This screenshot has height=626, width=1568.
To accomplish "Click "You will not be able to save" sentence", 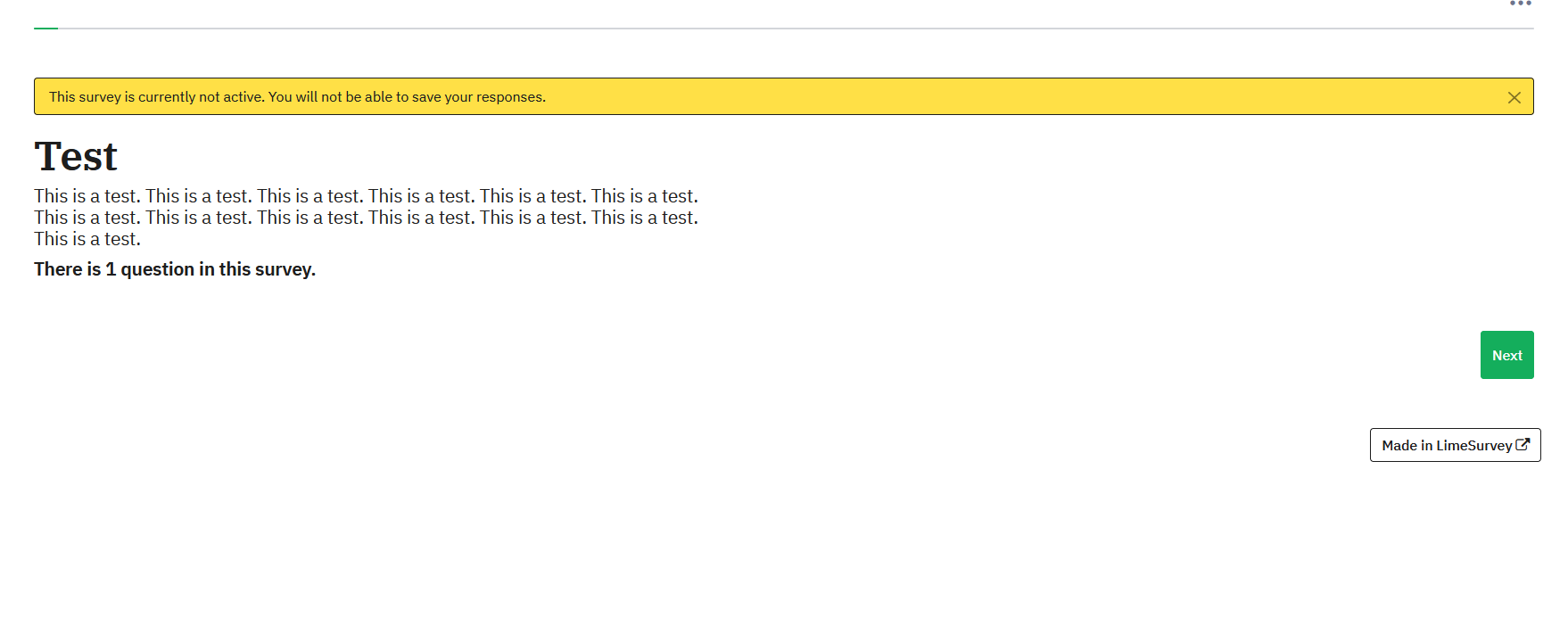I will click(x=384, y=97).
